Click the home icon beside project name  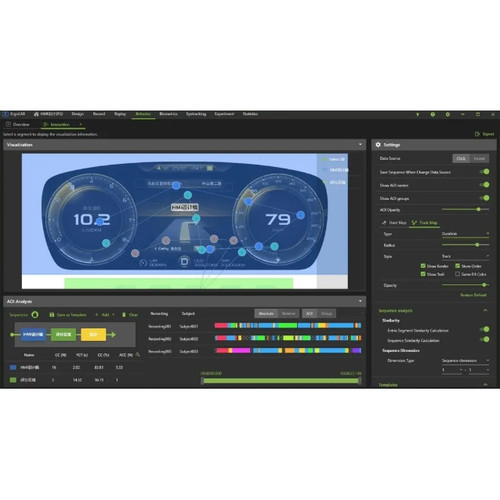[x=36, y=114]
